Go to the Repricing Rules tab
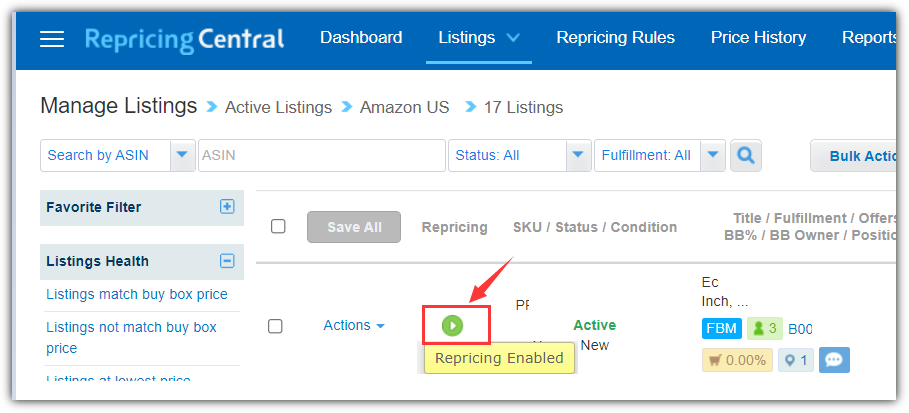This screenshot has height=413, width=909. 615,38
